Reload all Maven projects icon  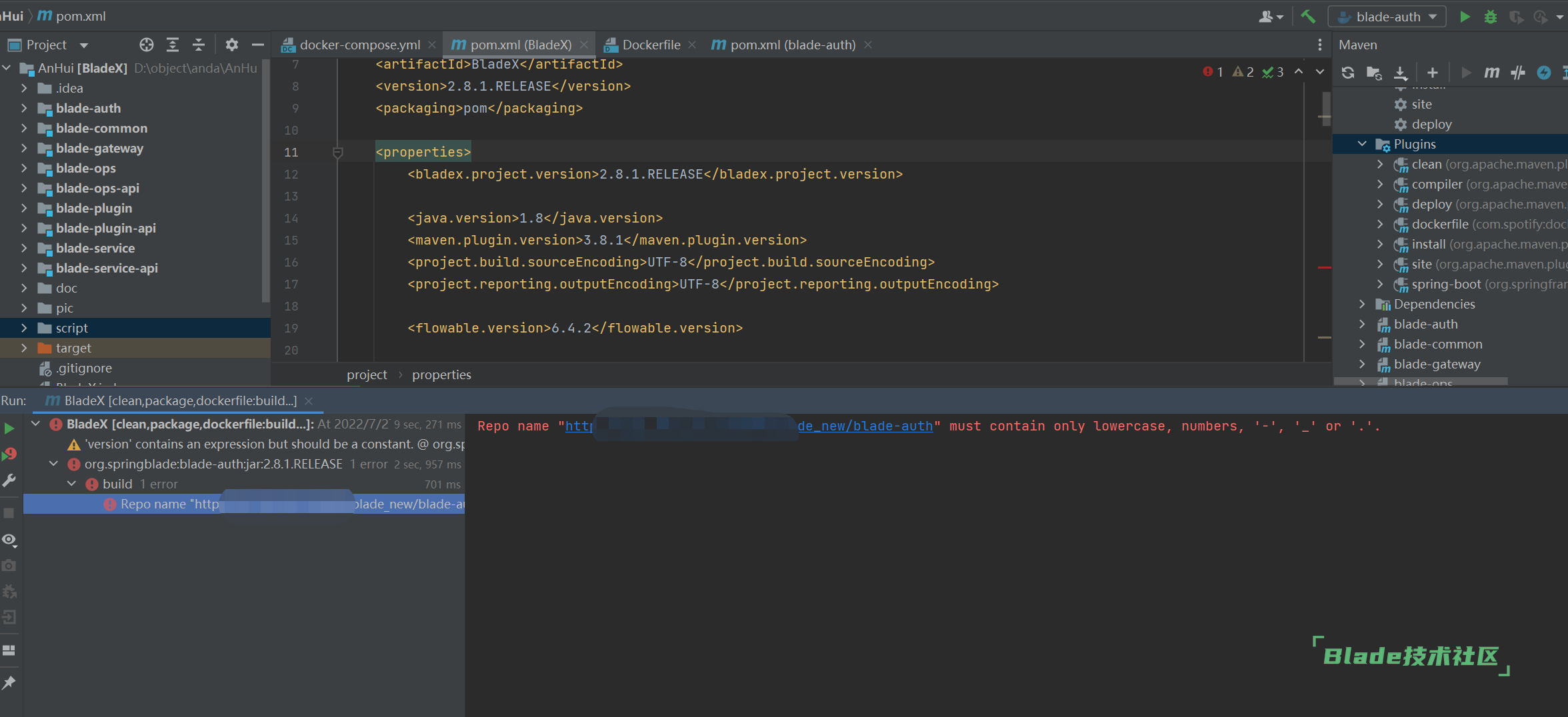click(1347, 73)
